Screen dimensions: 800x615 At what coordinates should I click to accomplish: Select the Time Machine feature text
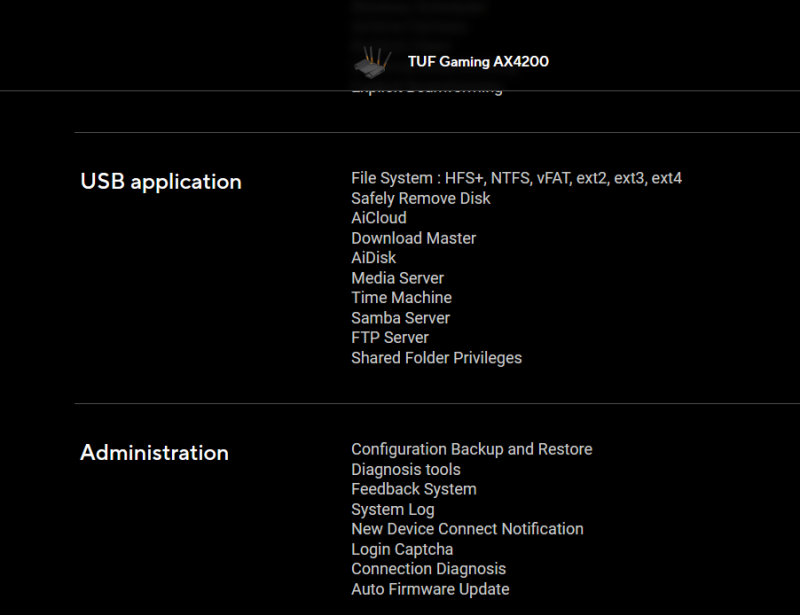(402, 298)
